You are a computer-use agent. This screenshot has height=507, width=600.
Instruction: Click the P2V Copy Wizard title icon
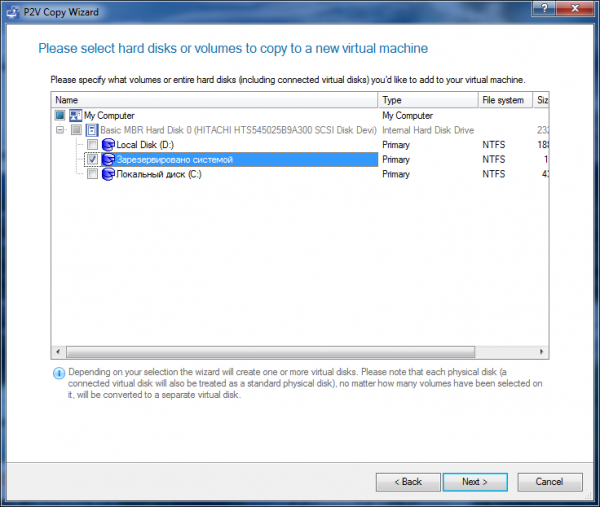point(13,12)
